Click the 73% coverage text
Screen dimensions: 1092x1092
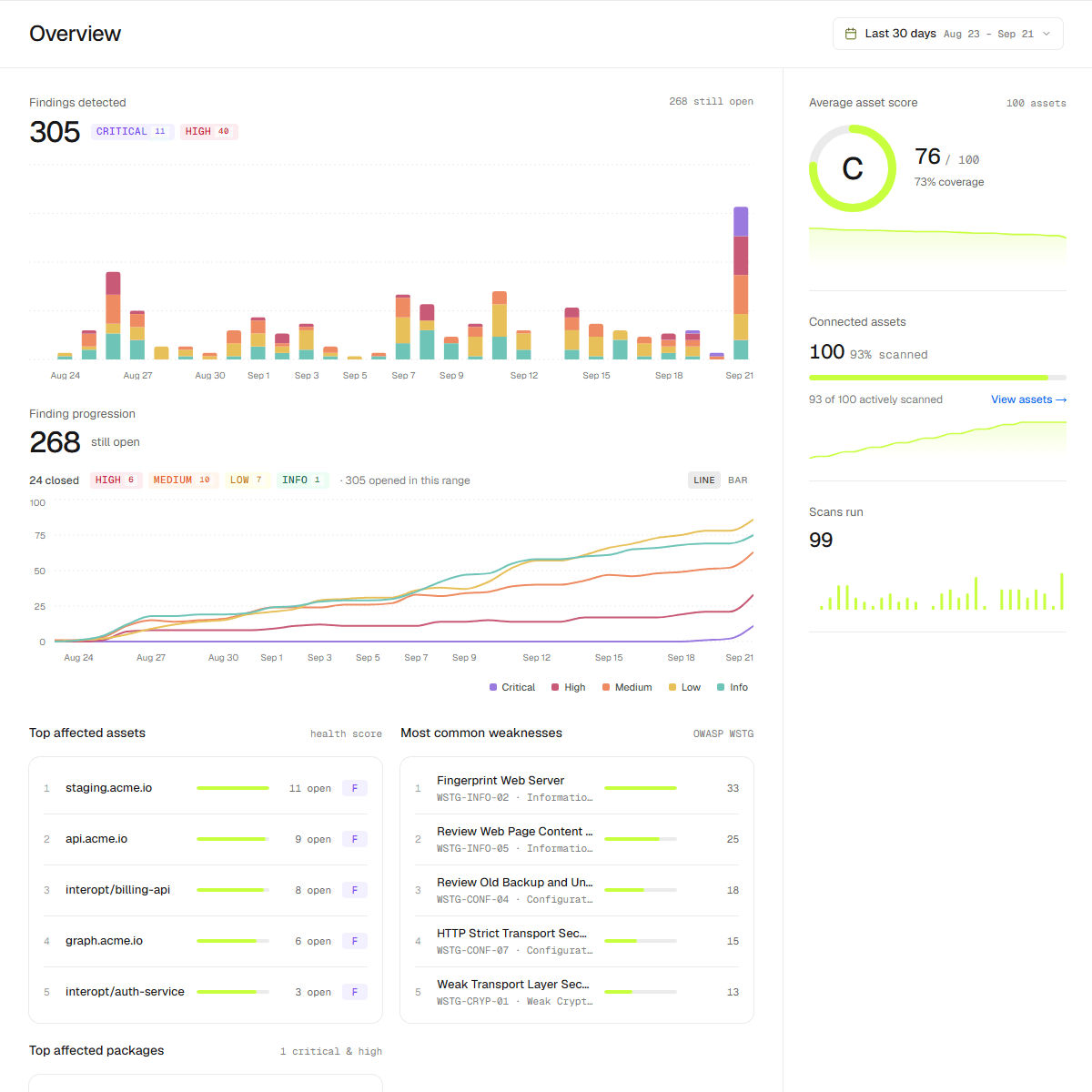[x=949, y=182]
